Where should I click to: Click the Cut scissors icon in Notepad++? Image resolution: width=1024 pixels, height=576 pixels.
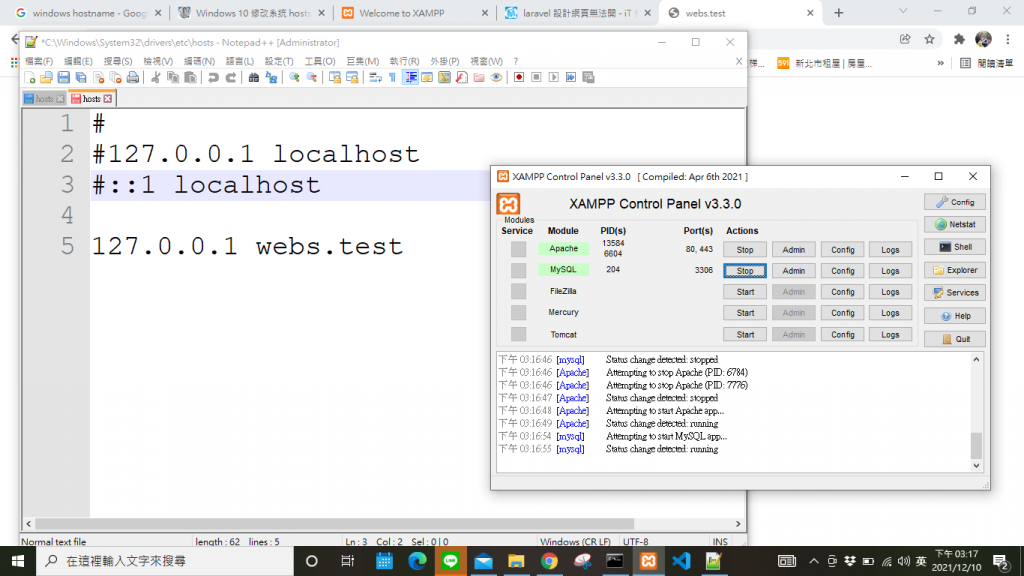[155, 78]
